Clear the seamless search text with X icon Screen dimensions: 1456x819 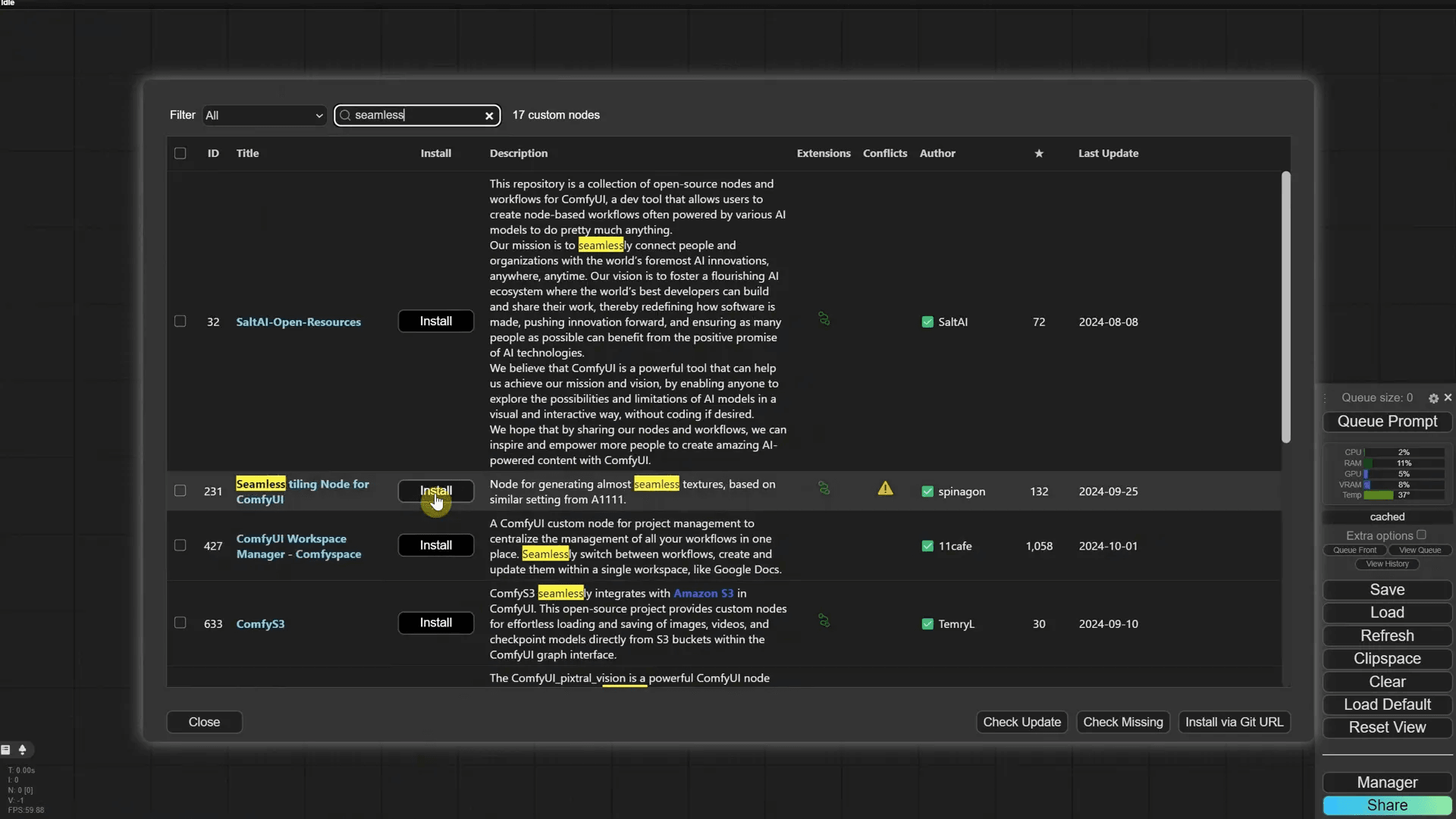489,115
